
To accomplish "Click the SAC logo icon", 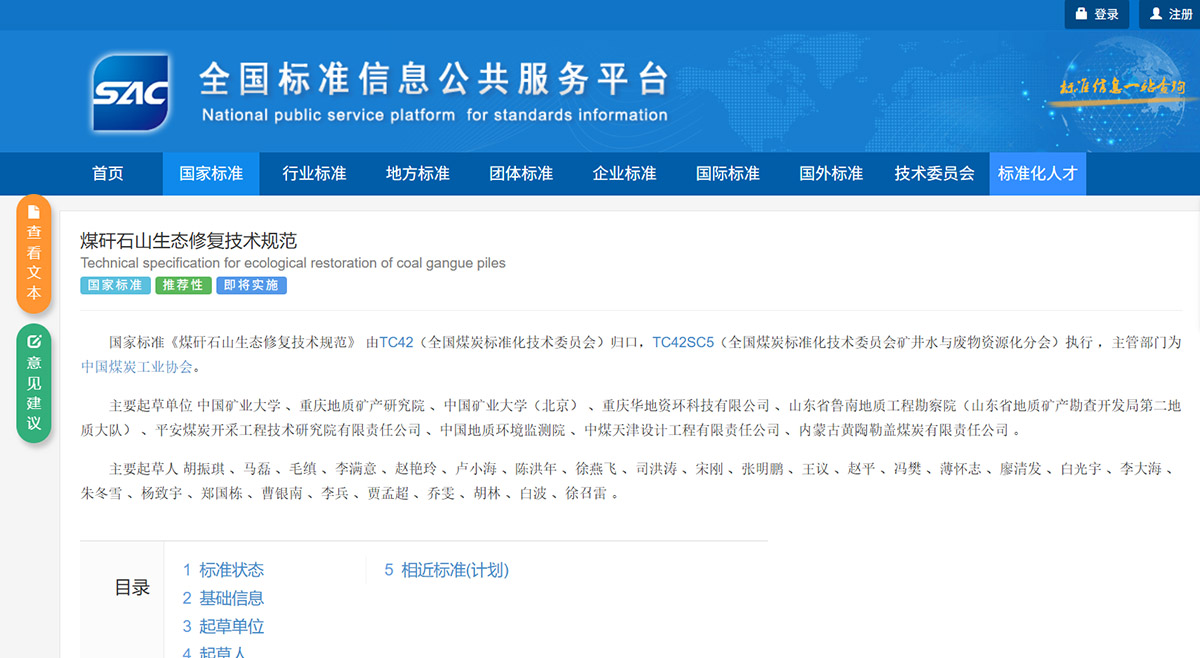I will (x=131, y=93).
